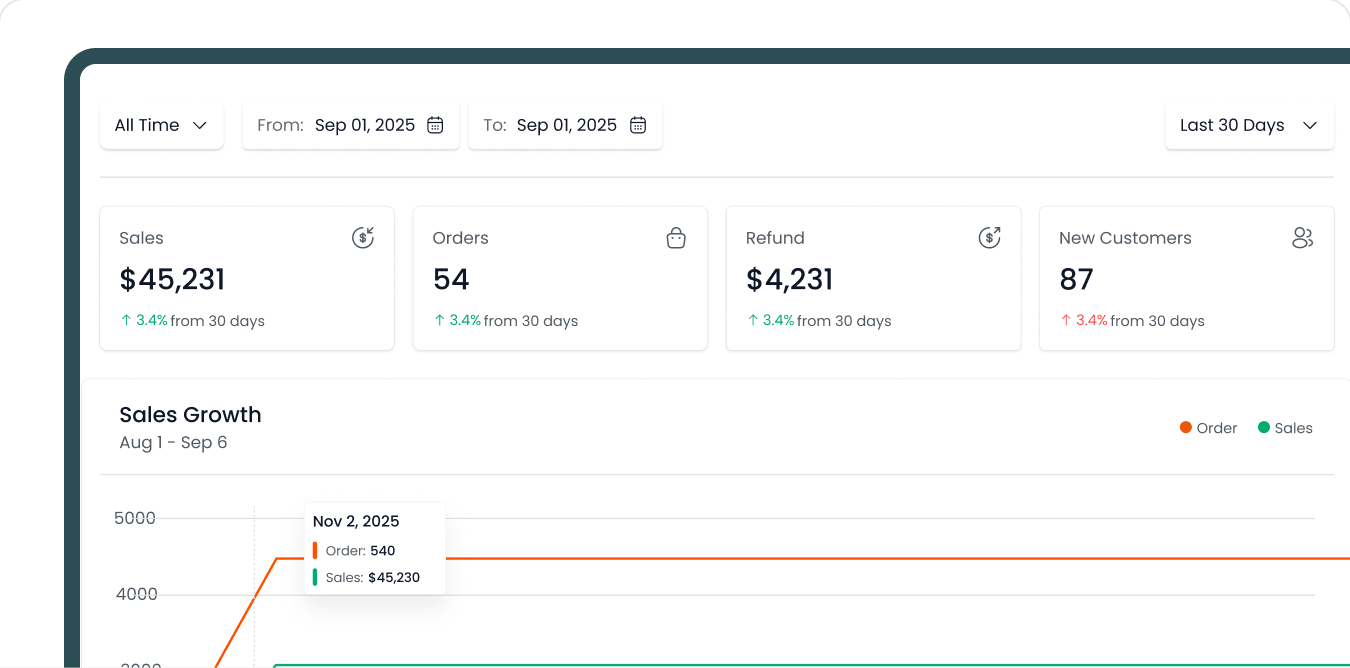1350x668 pixels.
Task: Click the Refund dollar arrow icon
Action: coord(989,238)
